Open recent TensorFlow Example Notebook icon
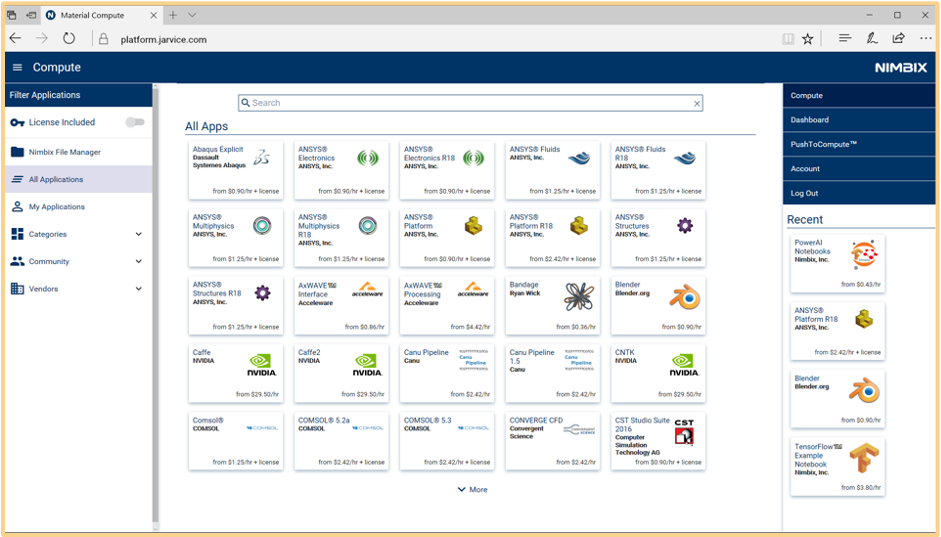 [x=864, y=459]
